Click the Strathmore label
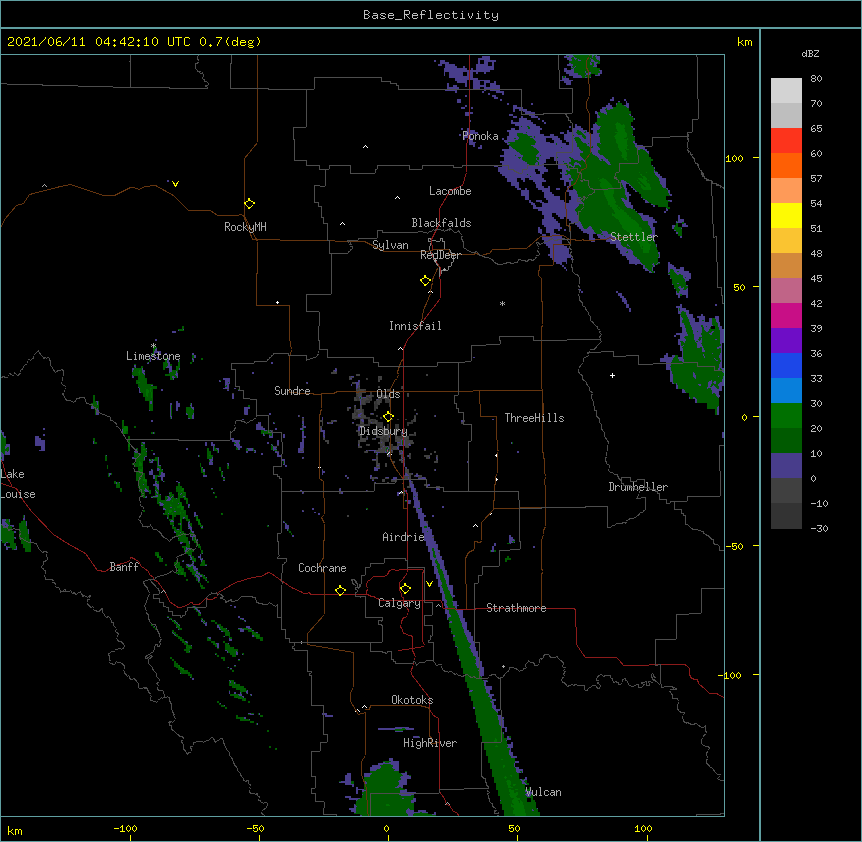This screenshot has width=862, height=842. (x=516, y=608)
